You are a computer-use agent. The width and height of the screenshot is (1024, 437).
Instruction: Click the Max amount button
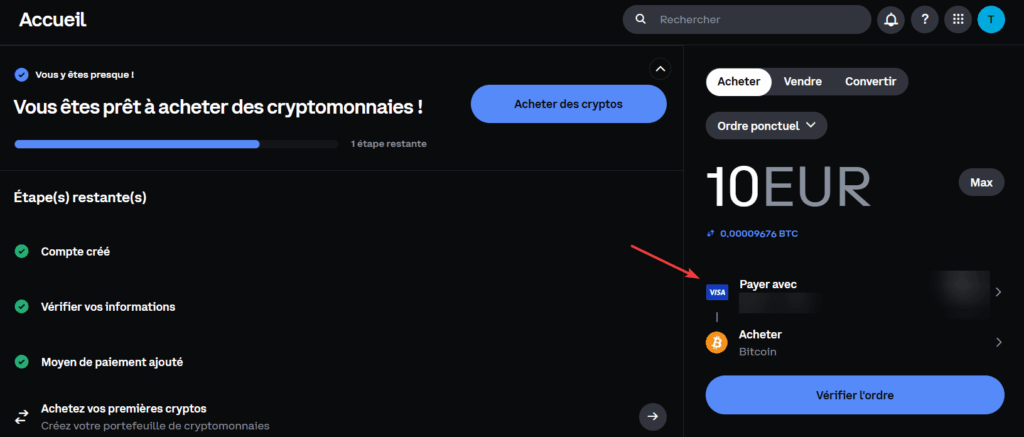pos(981,182)
